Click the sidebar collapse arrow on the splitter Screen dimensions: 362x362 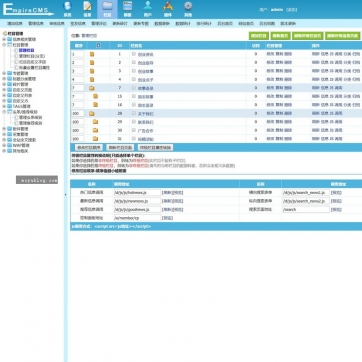click(65, 194)
